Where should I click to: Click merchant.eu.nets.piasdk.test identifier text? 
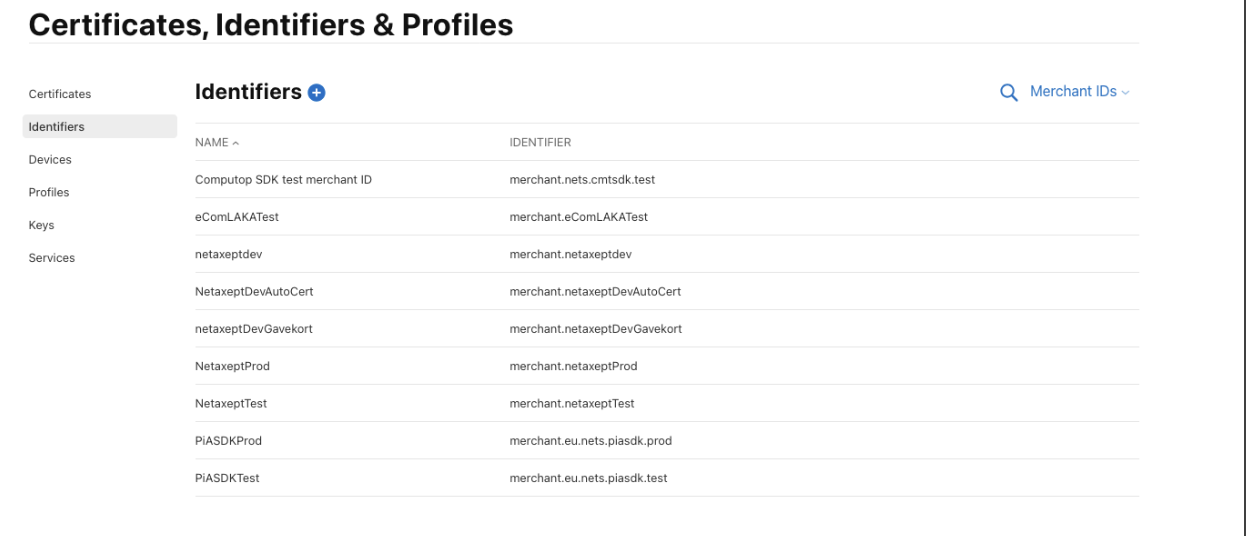[588, 478]
